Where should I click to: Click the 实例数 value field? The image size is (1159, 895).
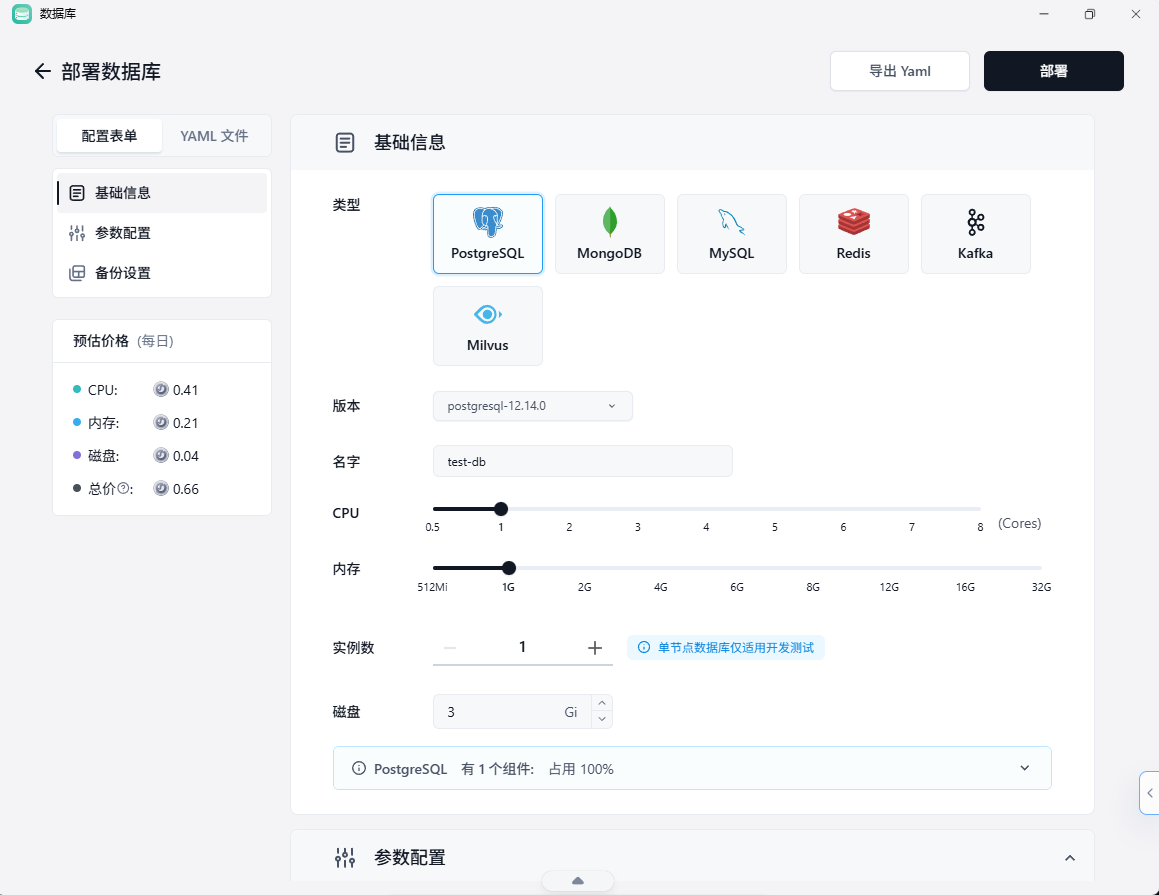523,647
